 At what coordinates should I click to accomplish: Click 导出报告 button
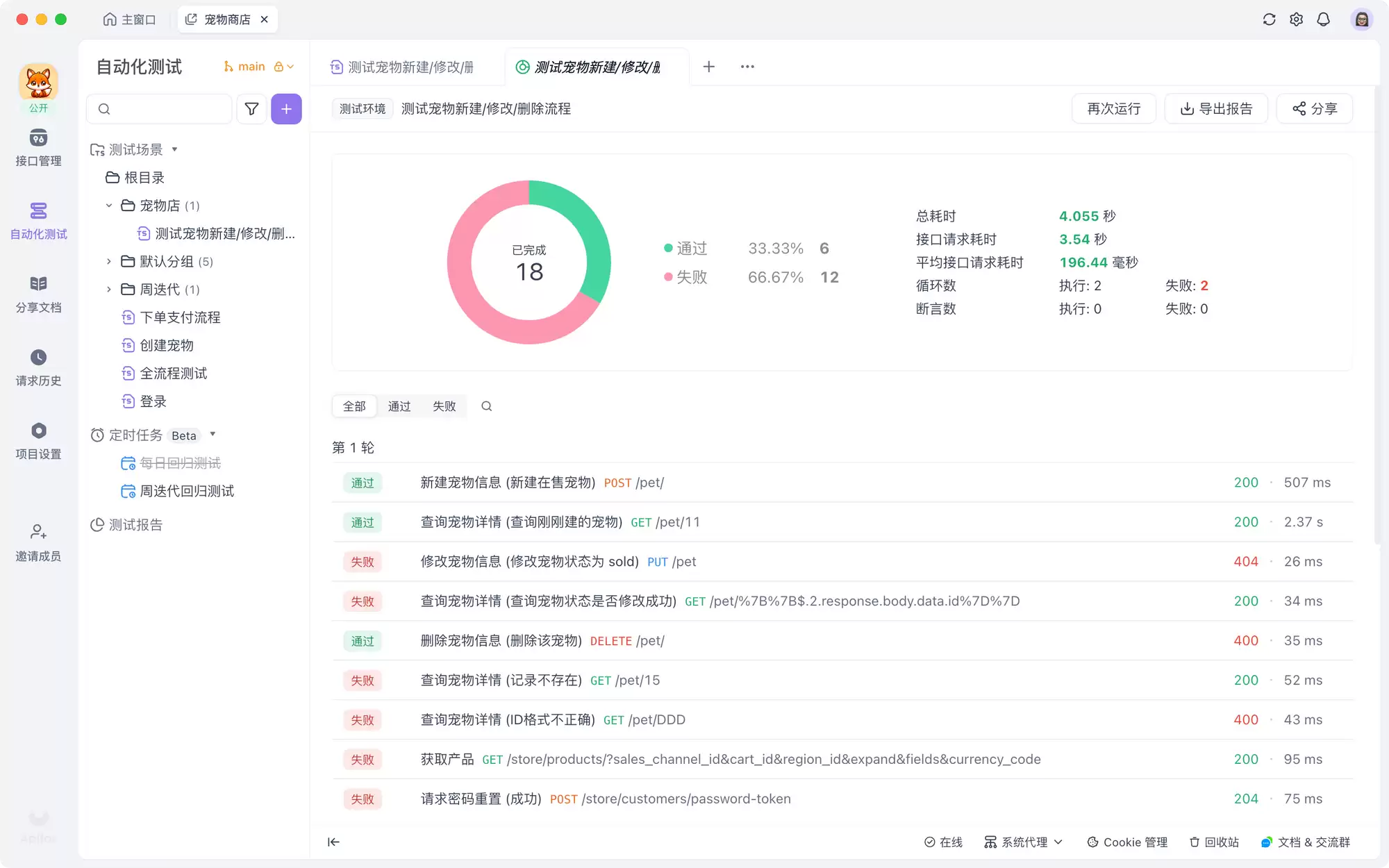pos(1217,109)
